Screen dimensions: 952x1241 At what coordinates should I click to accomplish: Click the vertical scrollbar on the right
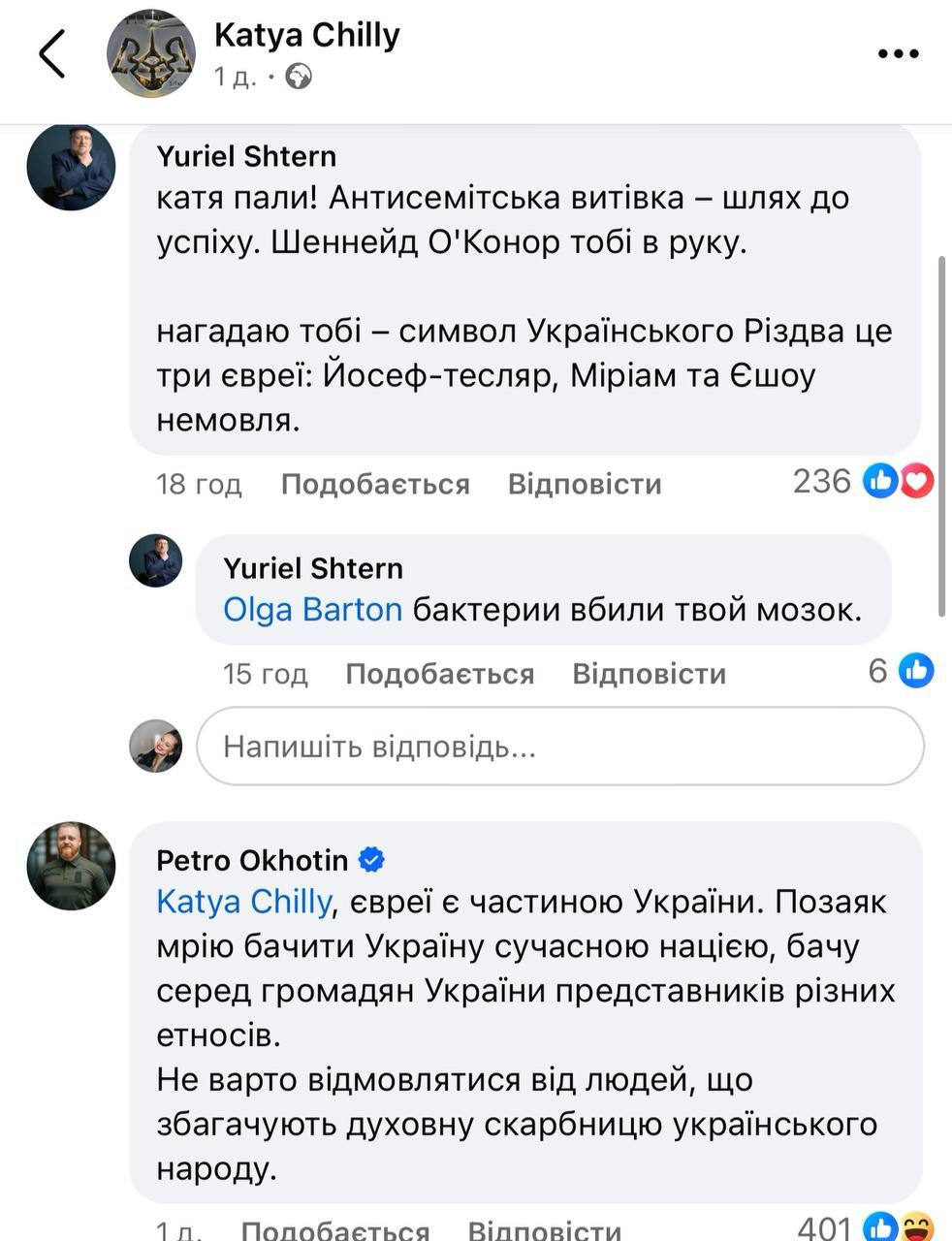click(942, 436)
